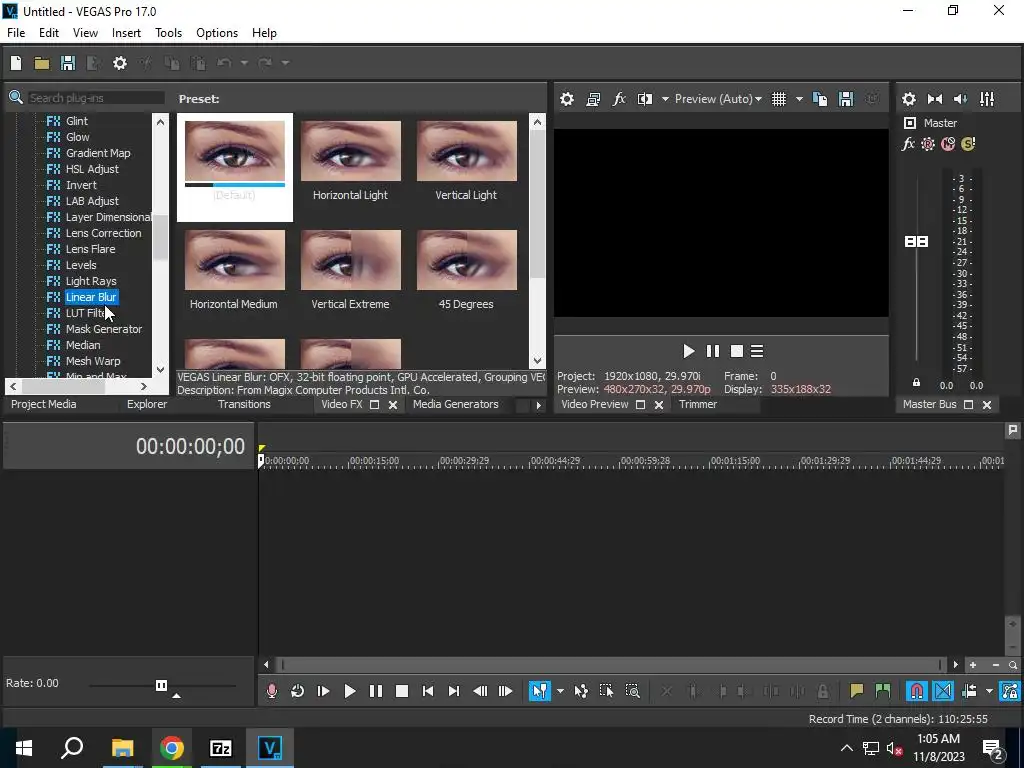Click the downmix output icon in Master Bus

click(935, 99)
